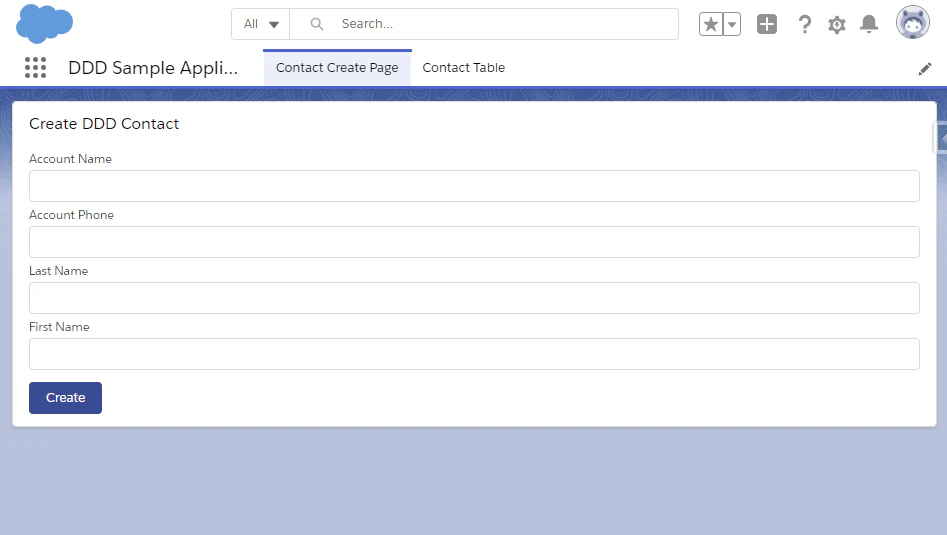Image resolution: width=947 pixels, height=535 pixels.
Task: Add page to favorites star
Action: coord(711,24)
